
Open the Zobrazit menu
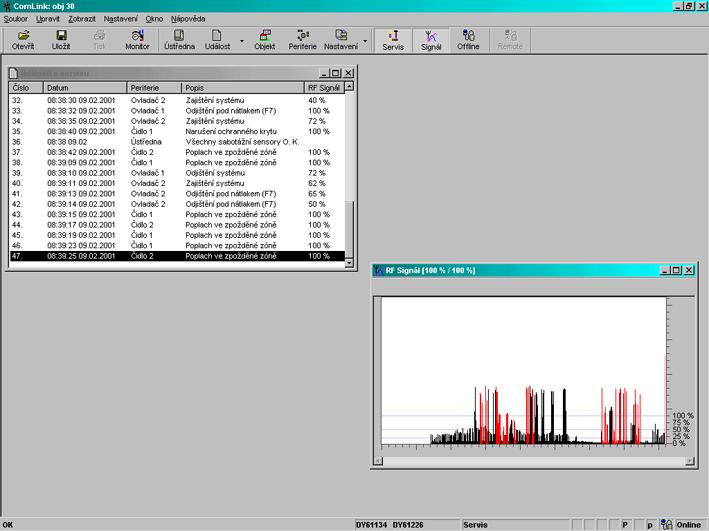pos(82,19)
